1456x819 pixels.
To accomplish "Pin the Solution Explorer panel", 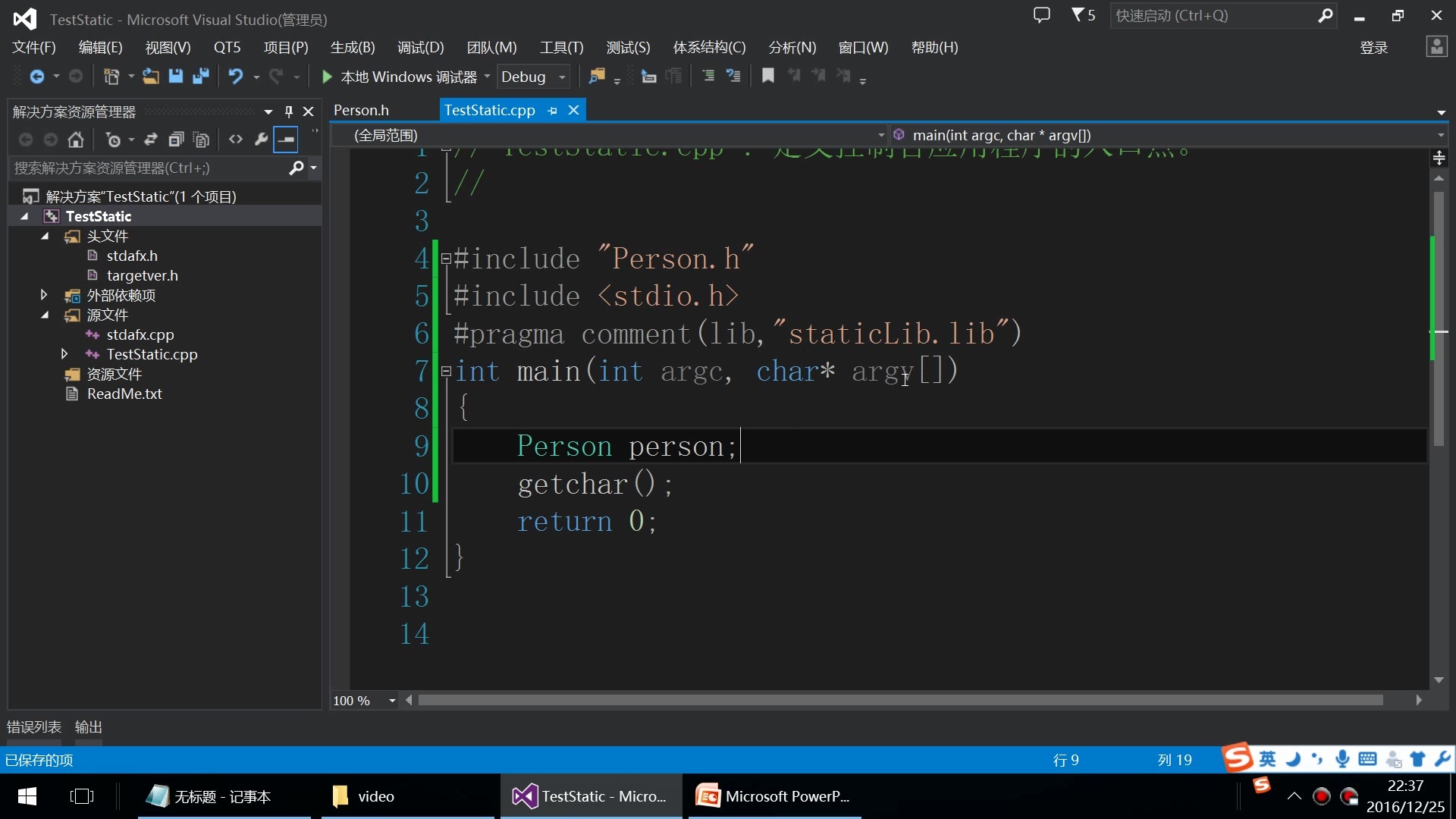I will [289, 111].
